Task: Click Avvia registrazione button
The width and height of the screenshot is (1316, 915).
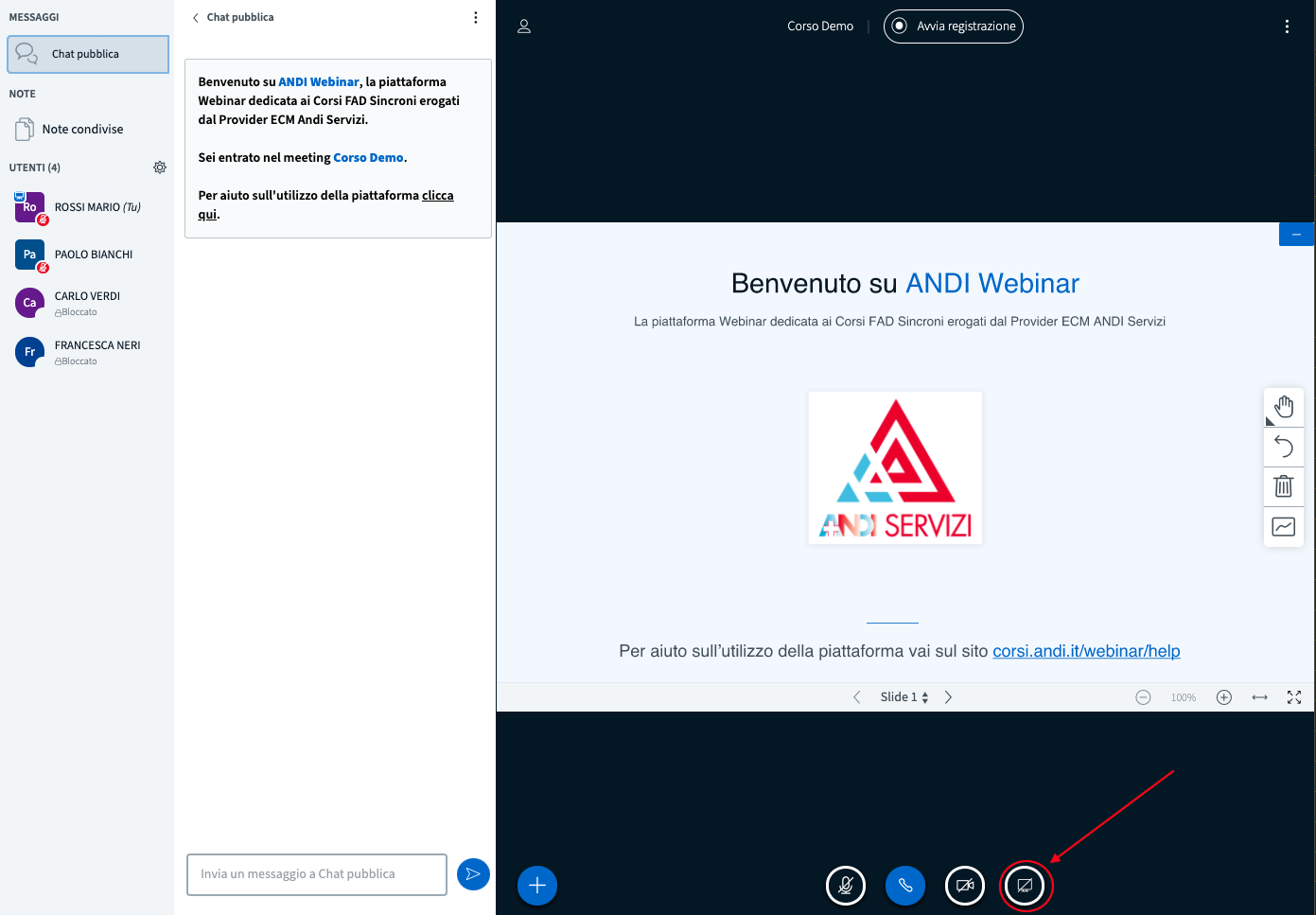Action: click(954, 26)
